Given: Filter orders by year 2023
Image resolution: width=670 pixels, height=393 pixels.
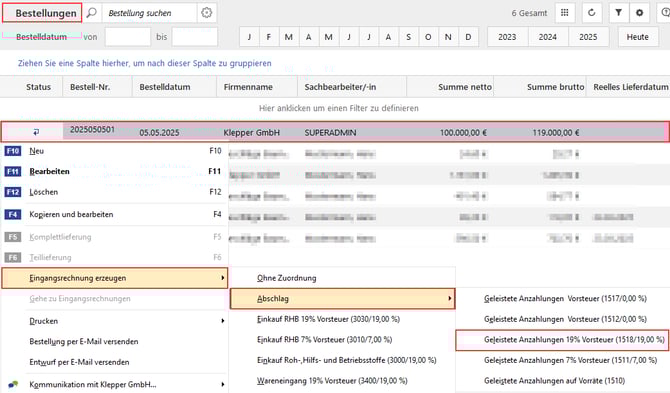Looking at the screenshot, I should click(507, 37).
